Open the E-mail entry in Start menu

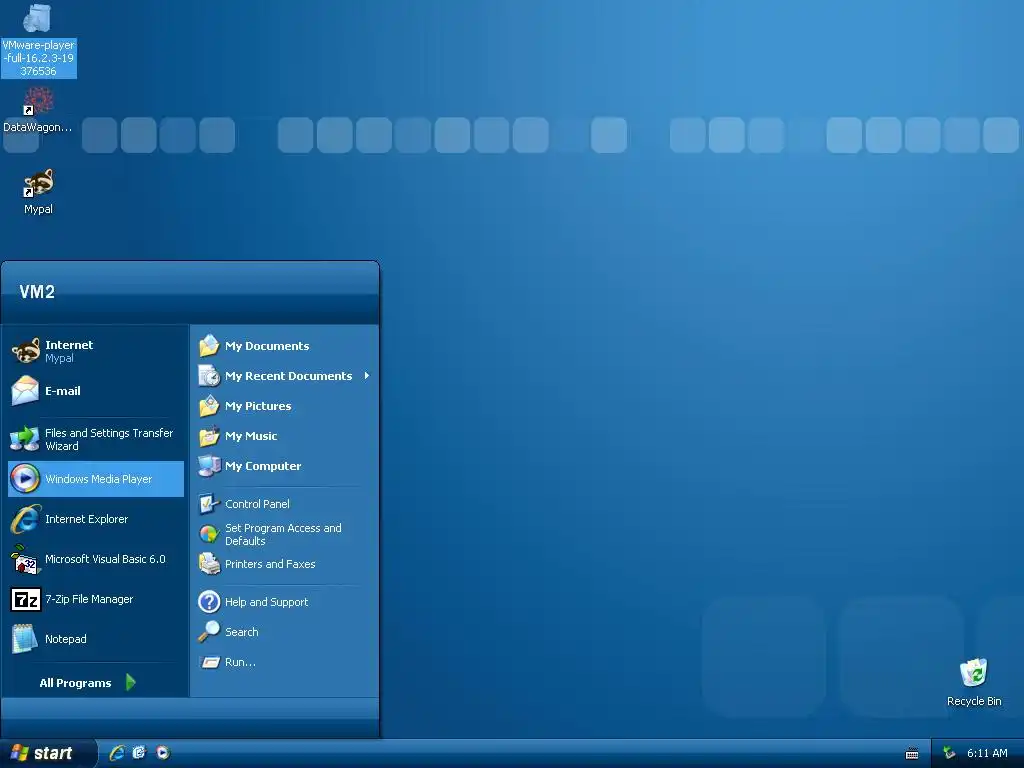(x=96, y=391)
